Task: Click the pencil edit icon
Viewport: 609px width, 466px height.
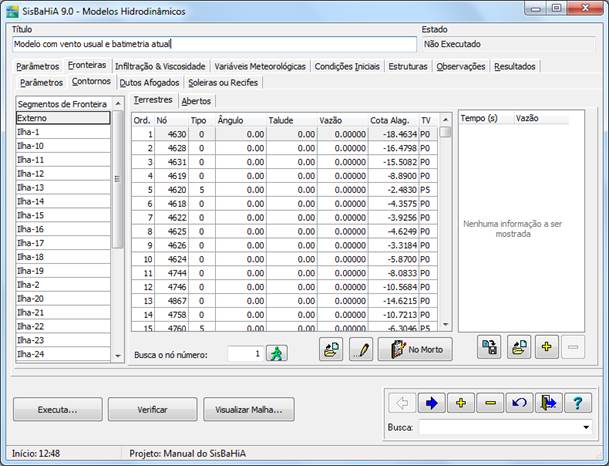Action: click(x=361, y=349)
